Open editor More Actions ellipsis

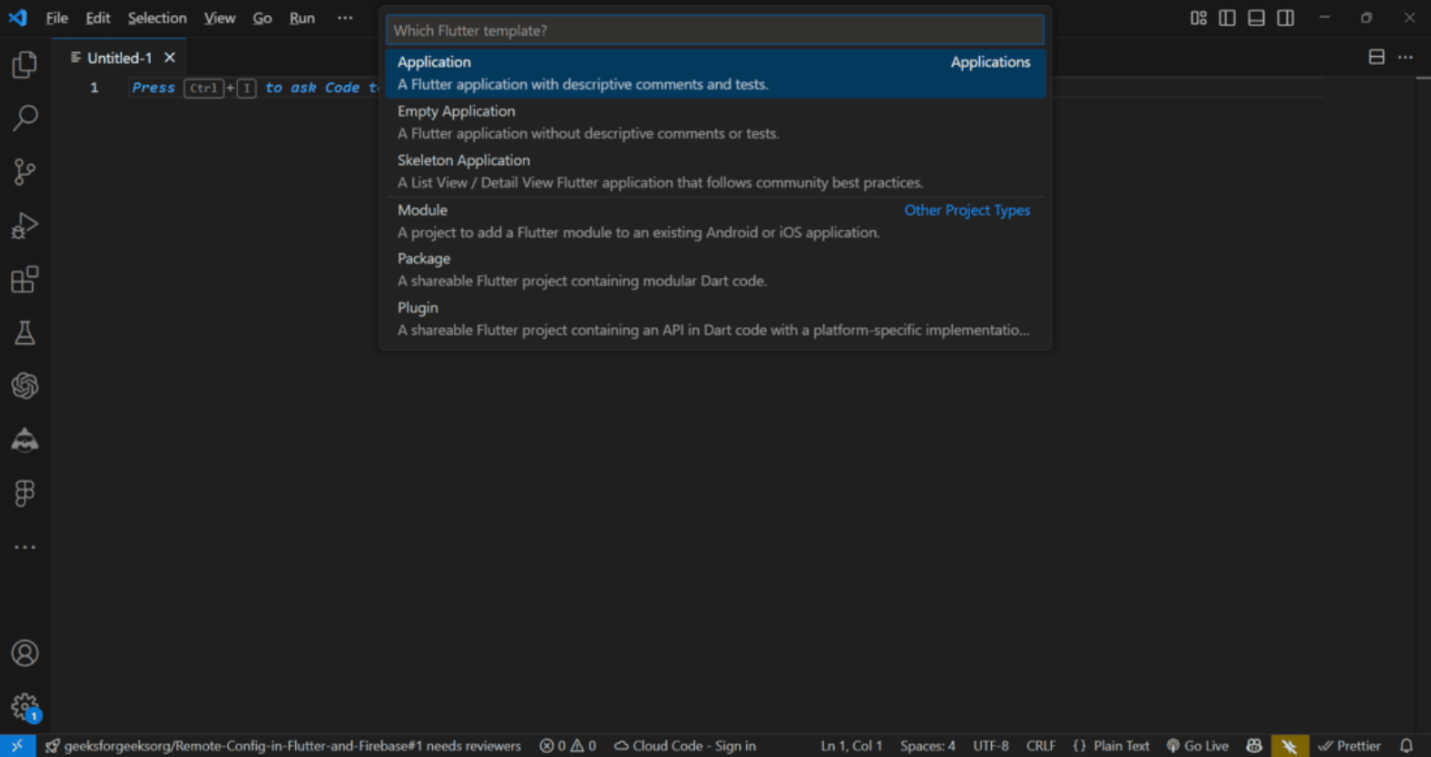(x=1405, y=57)
